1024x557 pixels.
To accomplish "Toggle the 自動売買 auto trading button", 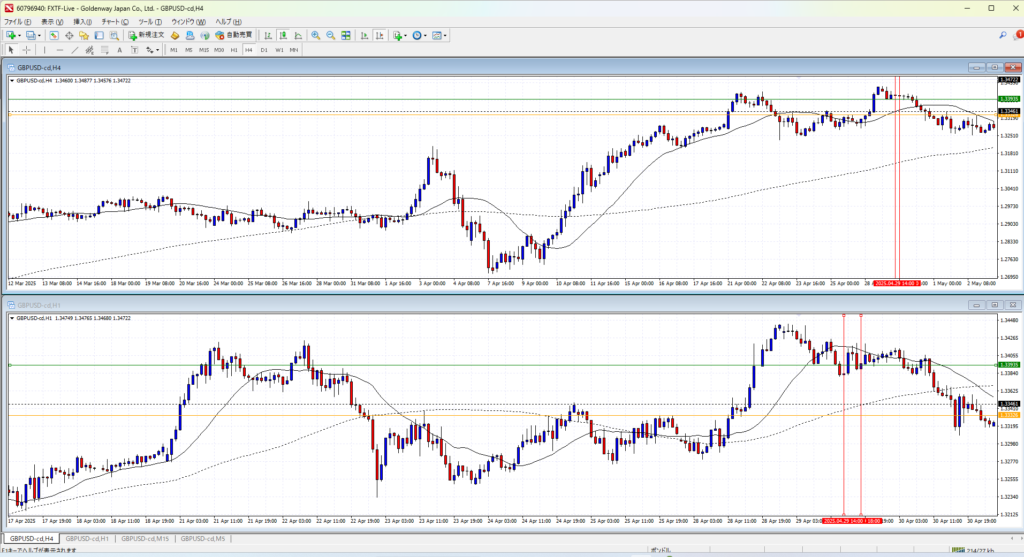I will tap(235, 35).
